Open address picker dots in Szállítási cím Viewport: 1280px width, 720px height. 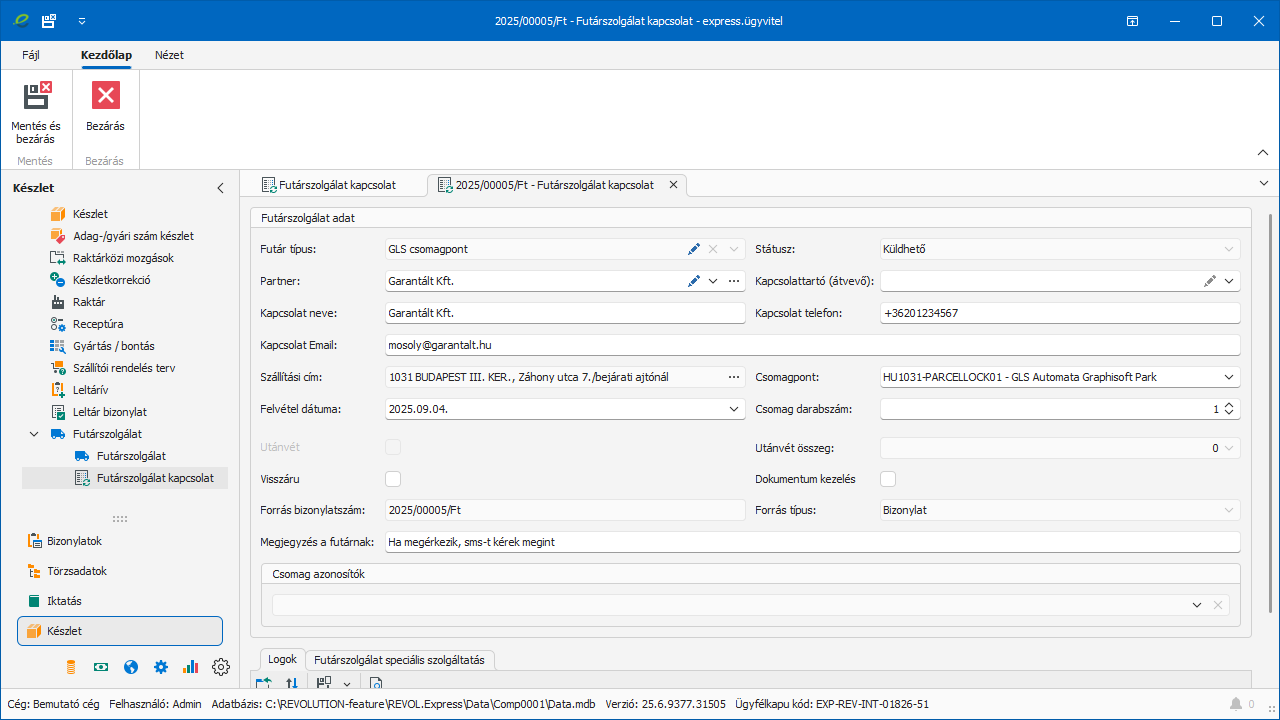tap(734, 377)
